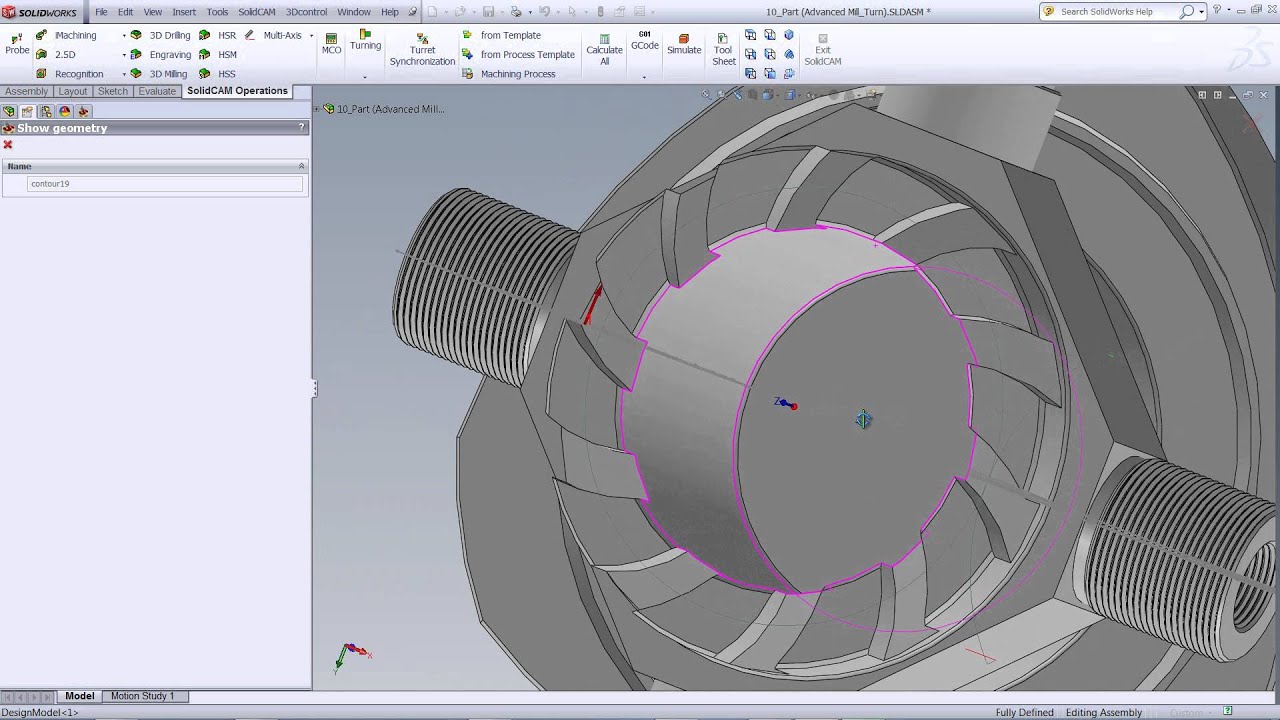The width and height of the screenshot is (1280, 720).
Task: Open the Tools menu
Action: point(217,12)
